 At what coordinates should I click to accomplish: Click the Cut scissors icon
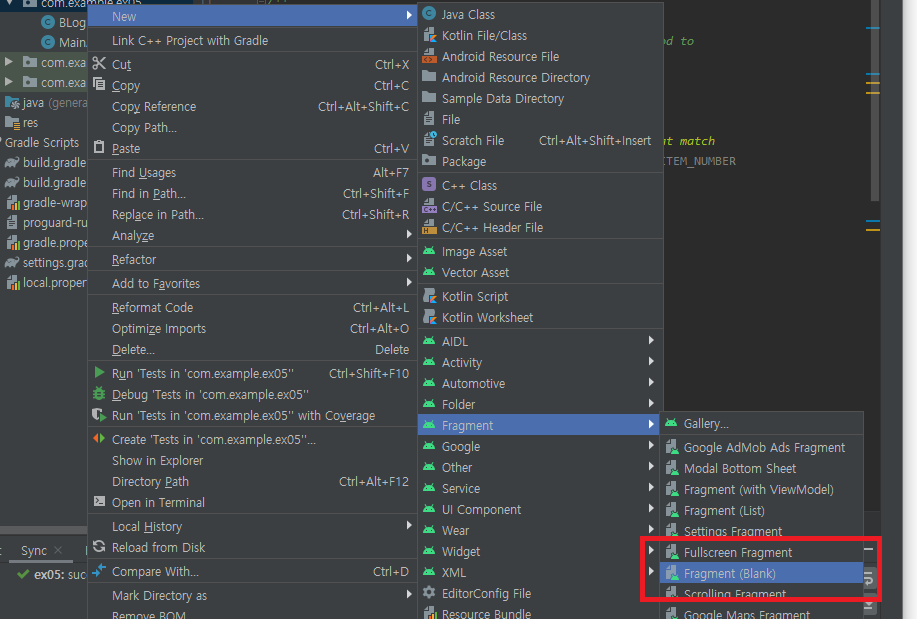pyautogui.click(x=99, y=63)
